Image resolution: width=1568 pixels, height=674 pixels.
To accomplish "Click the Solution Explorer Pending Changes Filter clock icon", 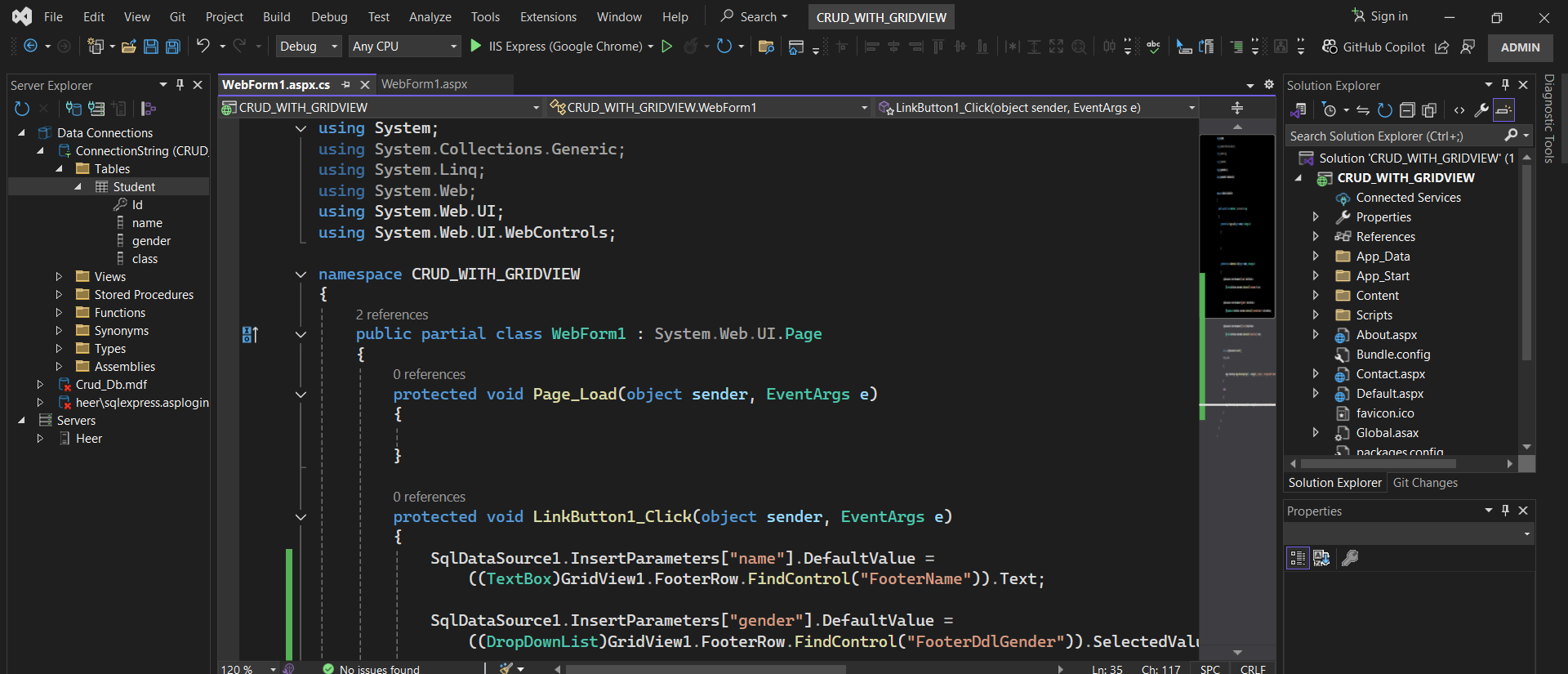I will click(x=1330, y=110).
